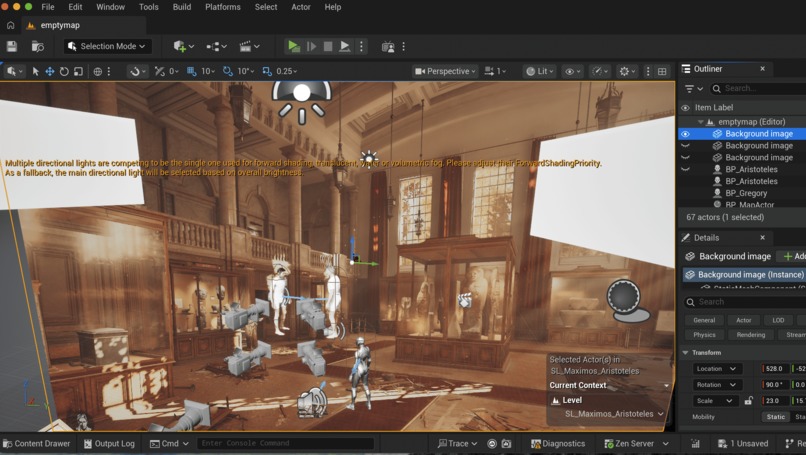Choose the Select object arrow tool

pos(35,71)
